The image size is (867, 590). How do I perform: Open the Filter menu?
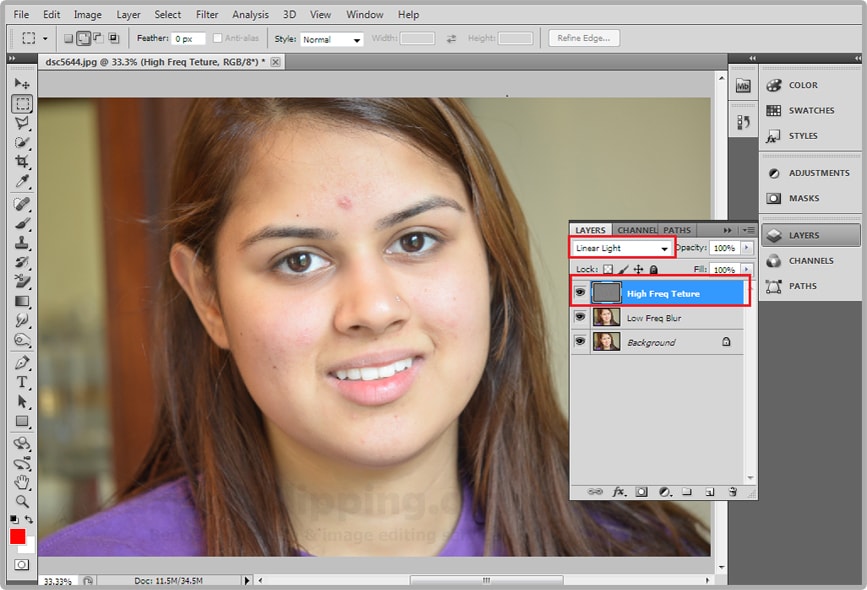pos(207,14)
